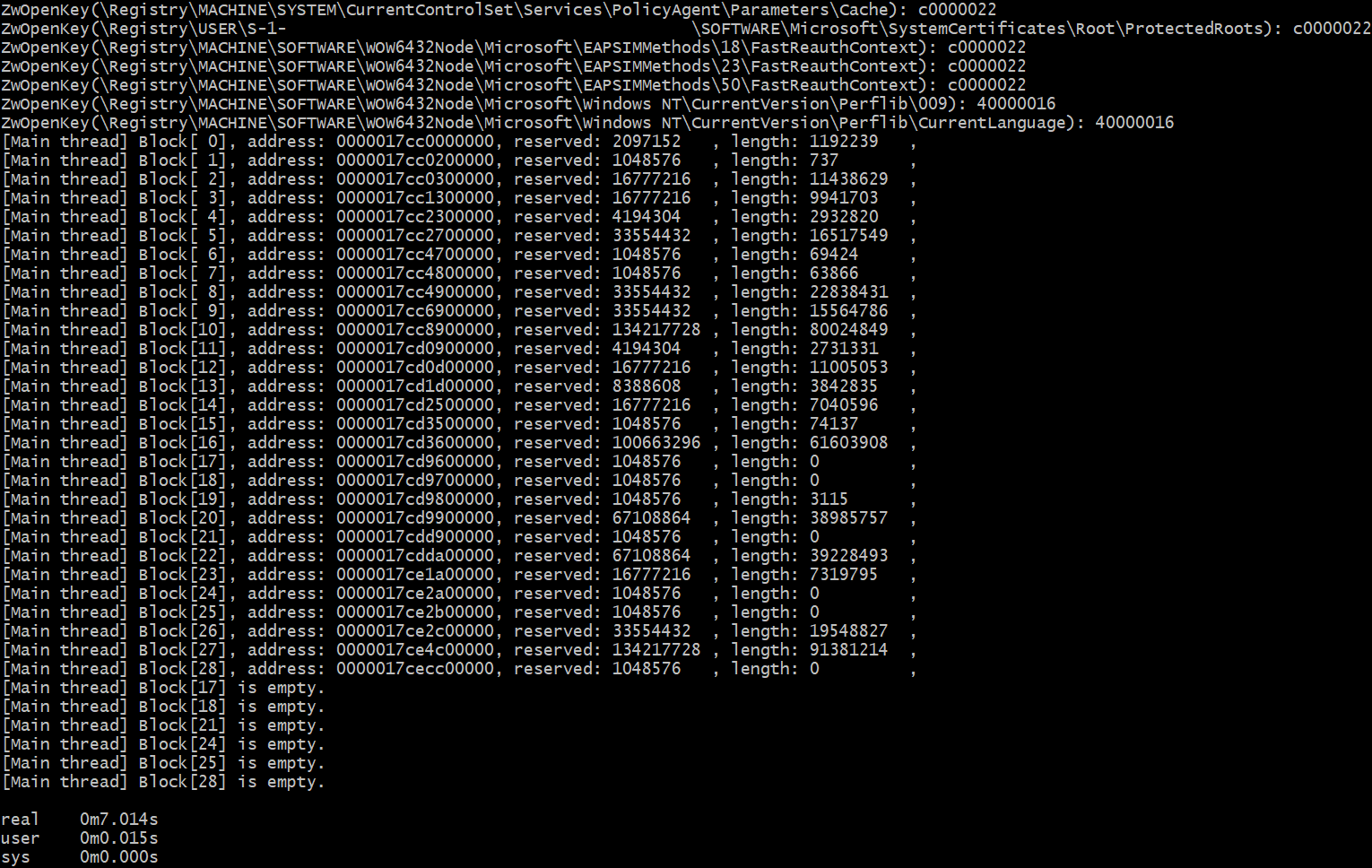The height and width of the screenshot is (868, 1372).
Task: Click the PolicyAgent Parameters Cache registry line
Action: (x=499, y=10)
